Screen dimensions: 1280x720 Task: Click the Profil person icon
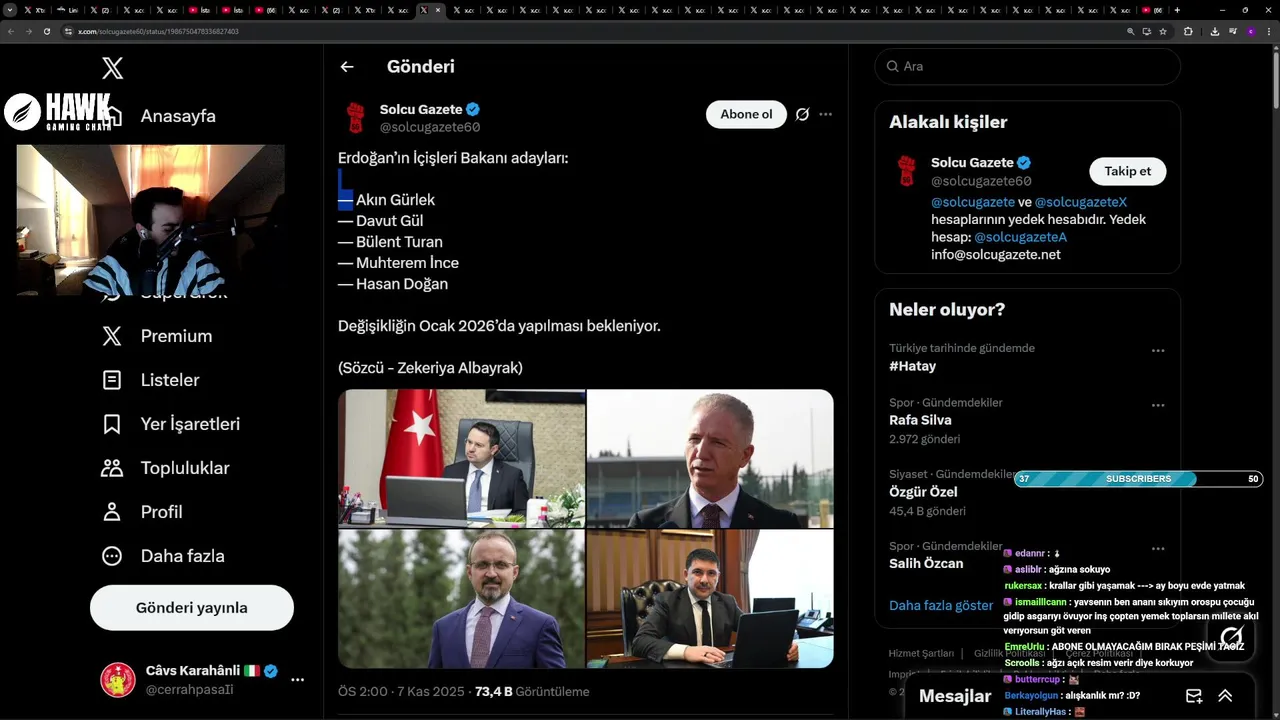click(112, 512)
